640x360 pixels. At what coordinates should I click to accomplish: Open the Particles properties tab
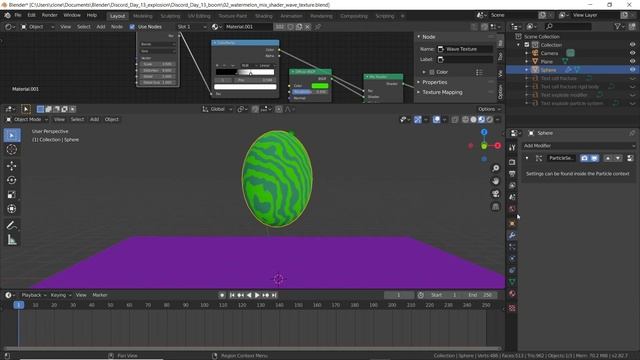coord(512,247)
